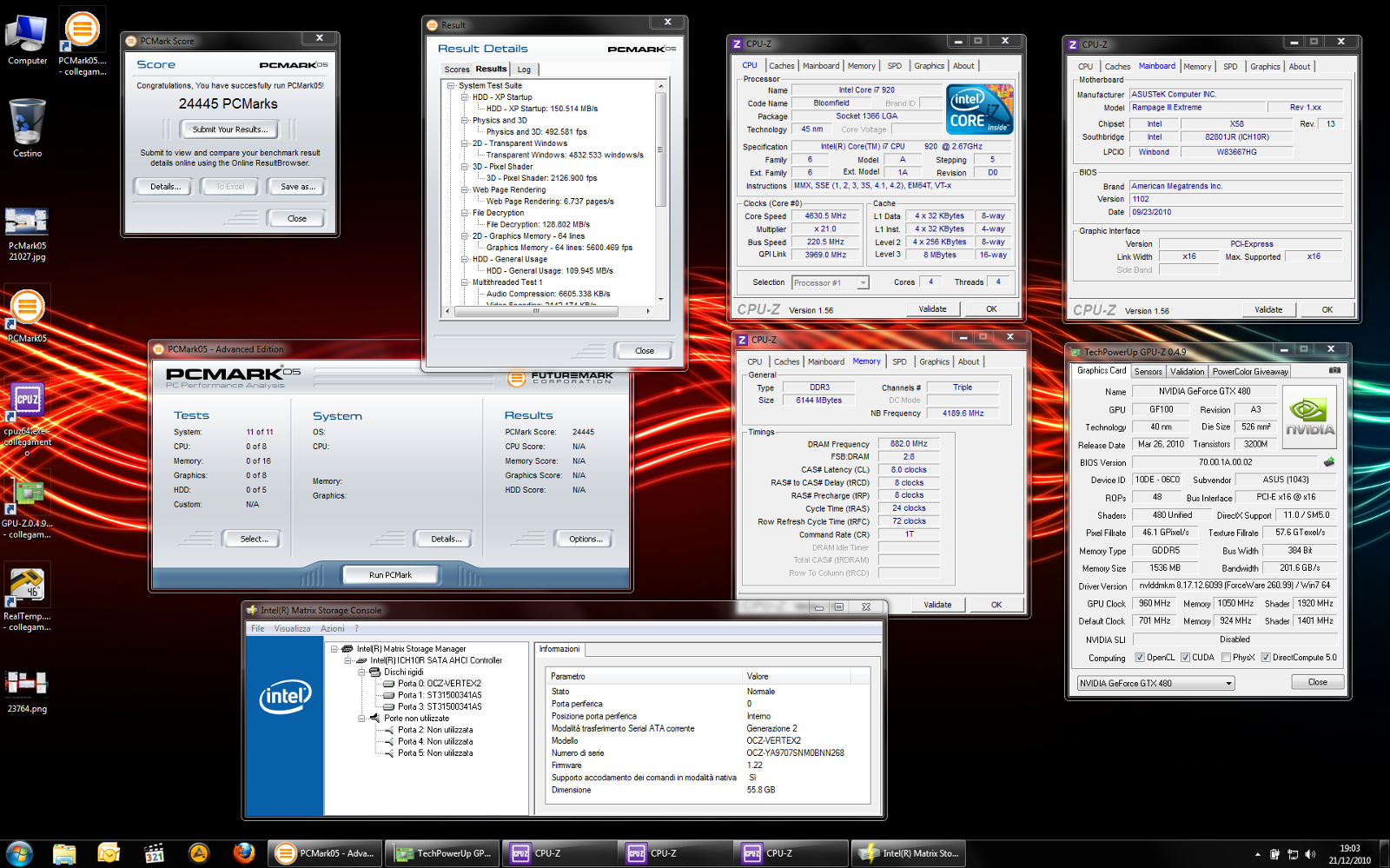Click the GPU-Z screenshot camera icon

coord(1334,370)
